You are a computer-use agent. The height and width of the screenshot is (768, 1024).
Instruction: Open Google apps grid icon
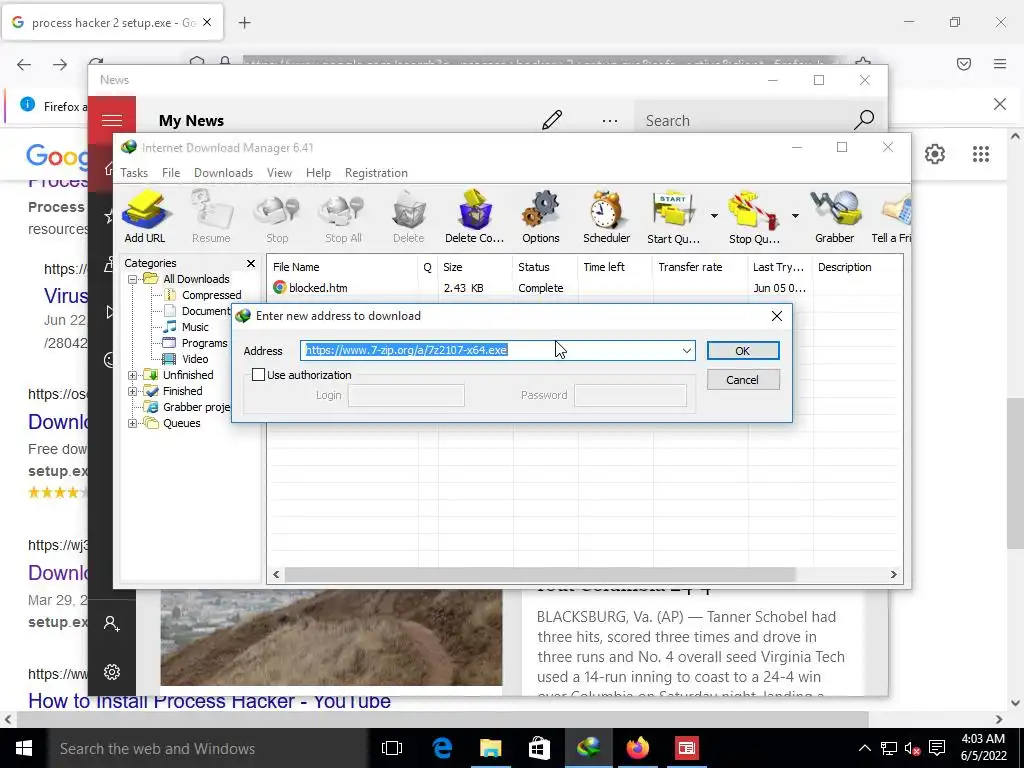(x=981, y=154)
